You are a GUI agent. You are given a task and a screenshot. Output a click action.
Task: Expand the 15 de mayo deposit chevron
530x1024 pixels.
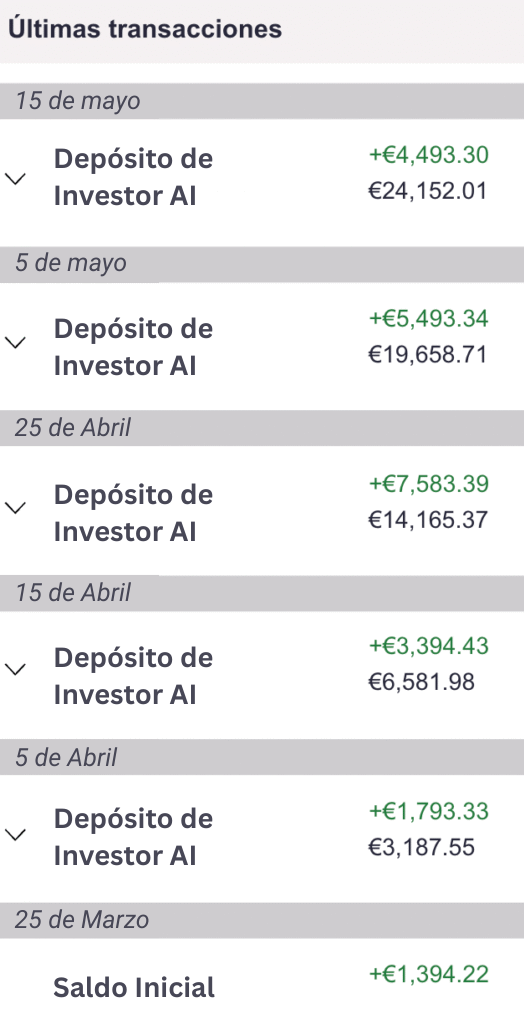pyautogui.click(x=15, y=178)
